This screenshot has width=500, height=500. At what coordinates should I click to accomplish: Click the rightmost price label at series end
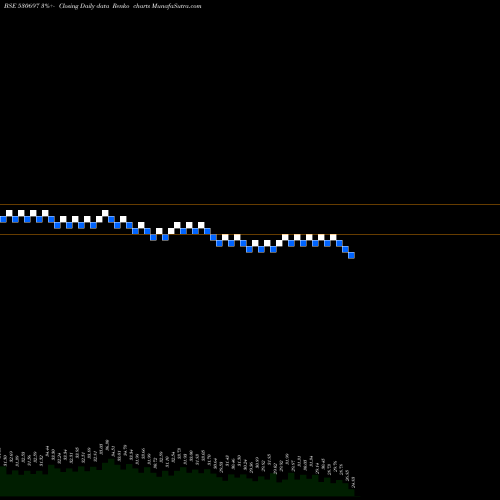[353, 482]
